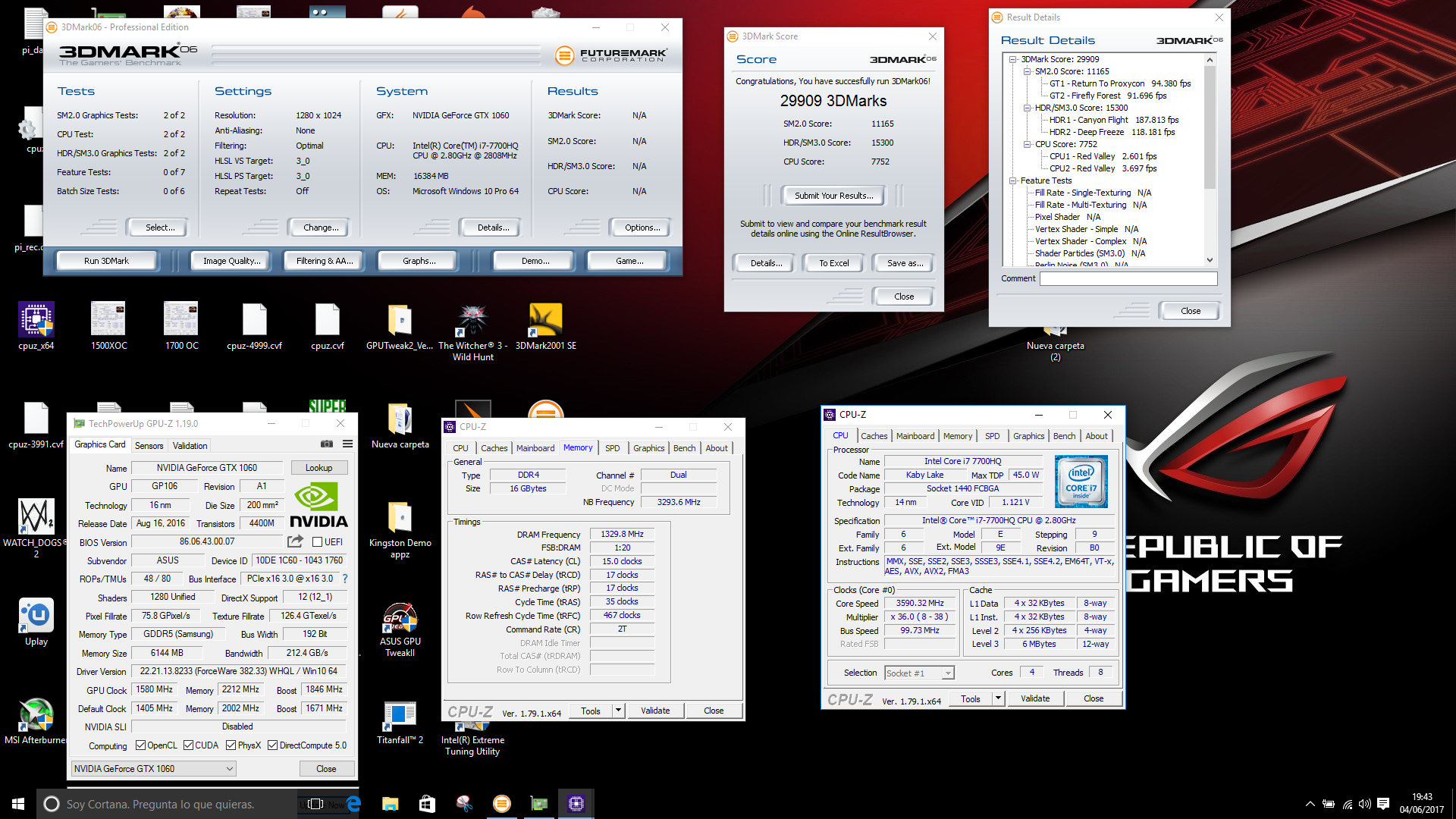Image resolution: width=1456 pixels, height=819 pixels.
Task: Click the To Excel button
Action: click(x=833, y=263)
